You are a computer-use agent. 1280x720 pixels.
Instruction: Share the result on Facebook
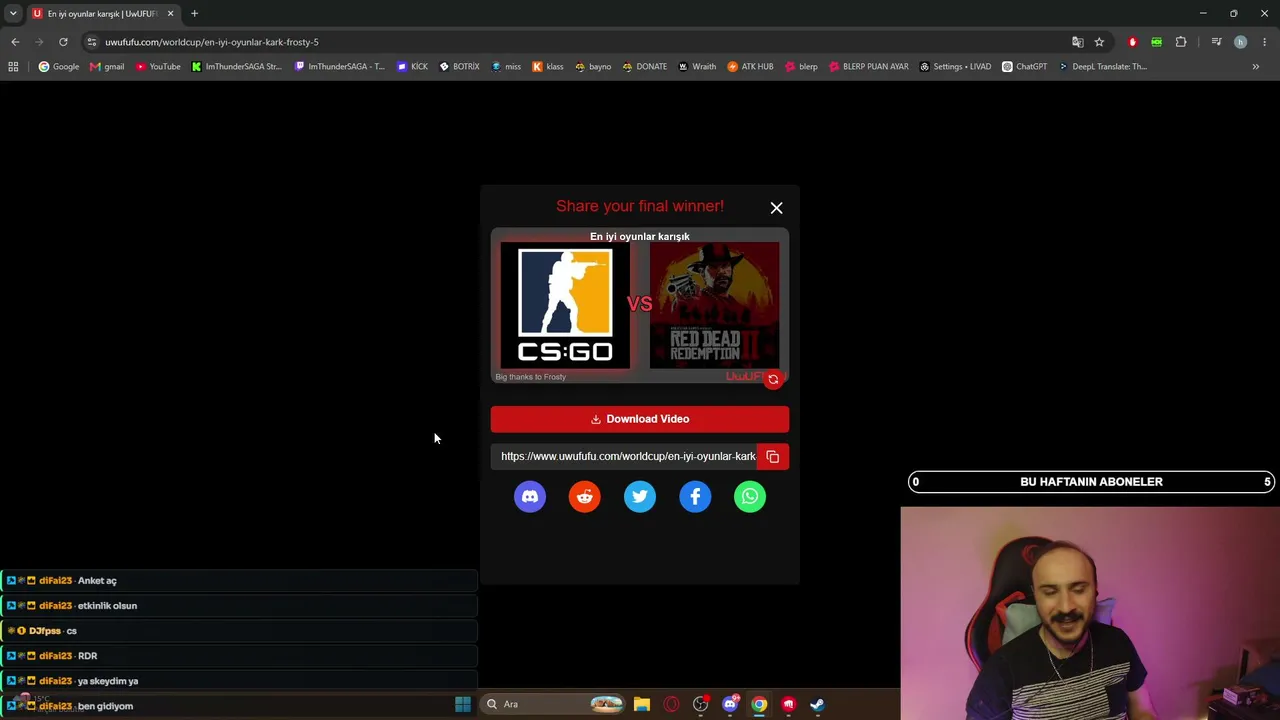[x=695, y=497]
